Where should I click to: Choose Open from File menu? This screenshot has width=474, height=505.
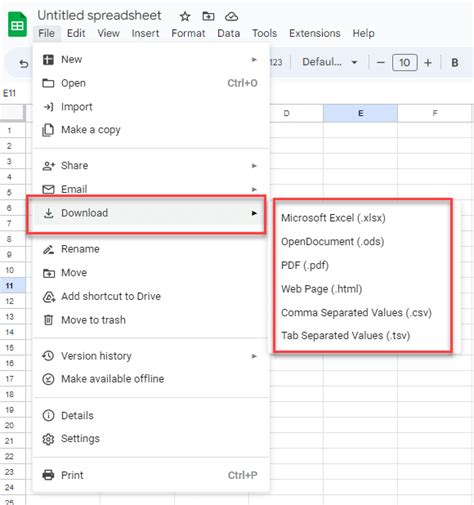(151, 83)
